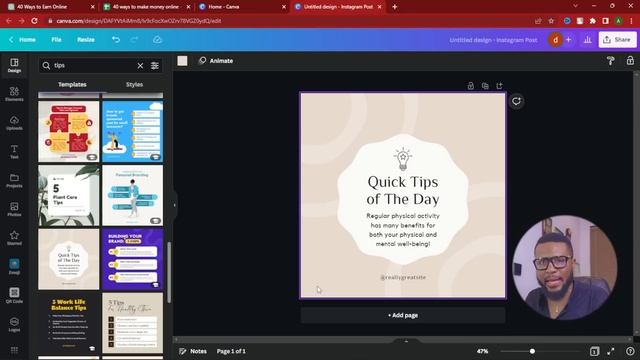Select the Personal Branding template
640x360 pixels.
[133, 195]
